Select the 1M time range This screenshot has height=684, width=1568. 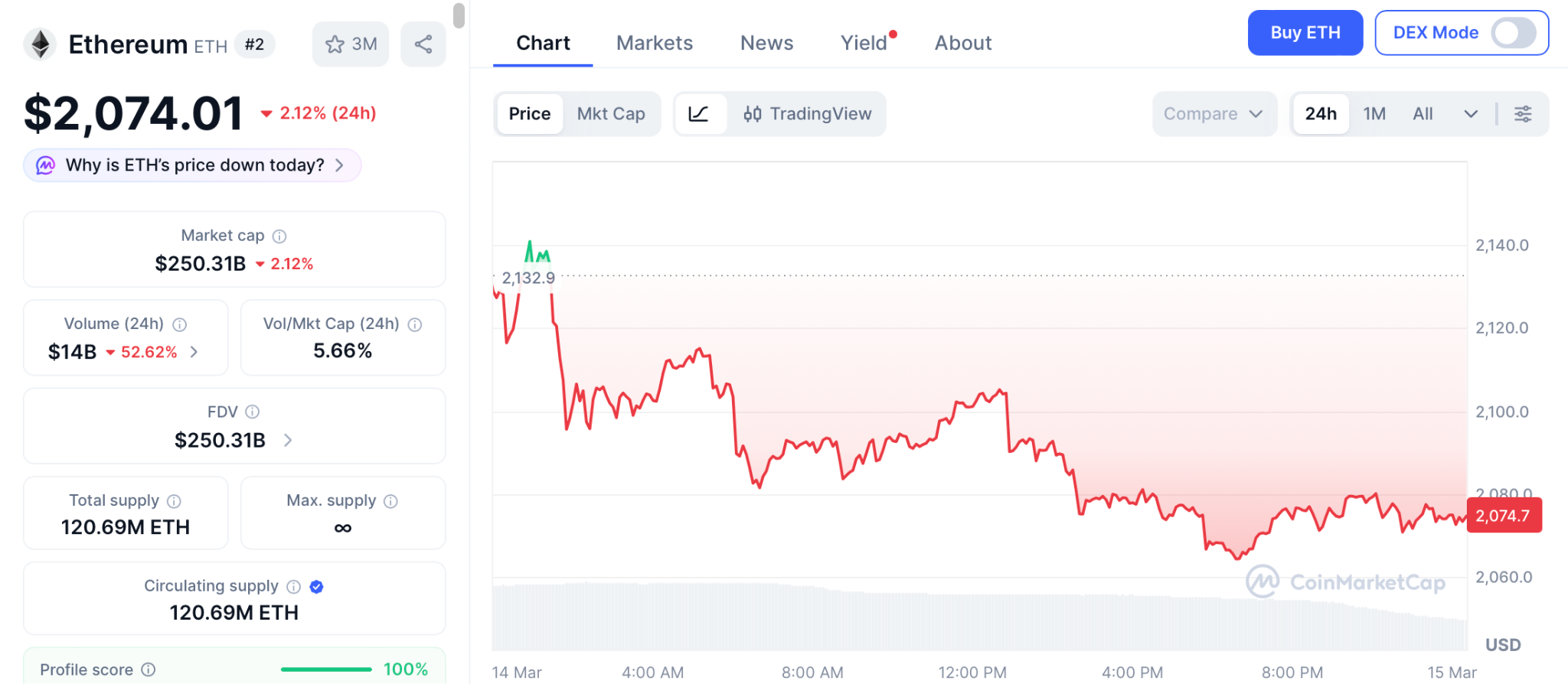(1374, 114)
